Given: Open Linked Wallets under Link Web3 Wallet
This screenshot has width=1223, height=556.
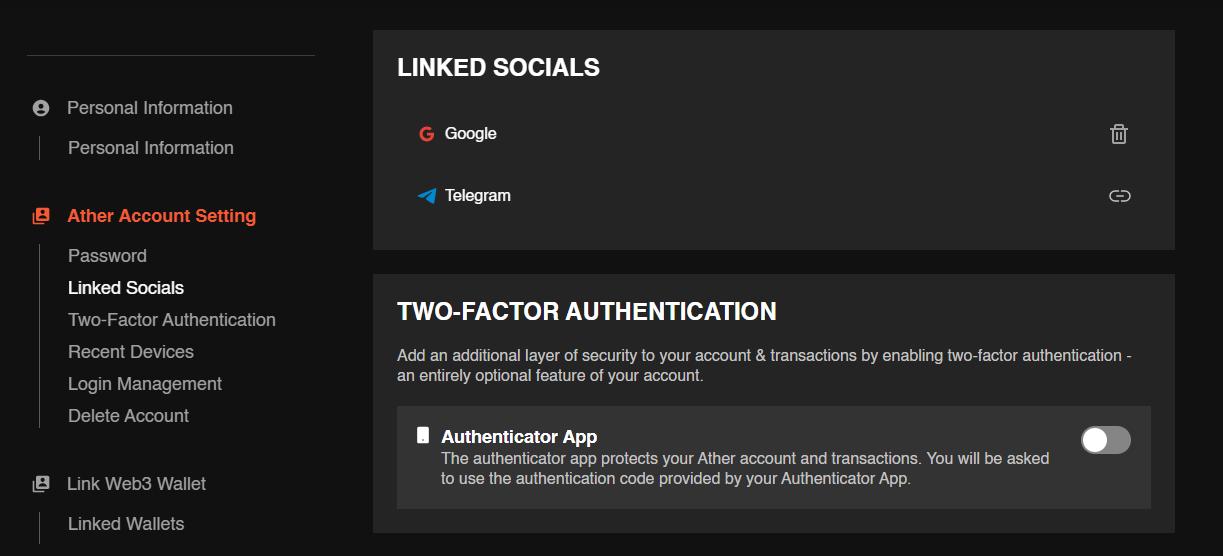Looking at the screenshot, I should click(x=126, y=524).
